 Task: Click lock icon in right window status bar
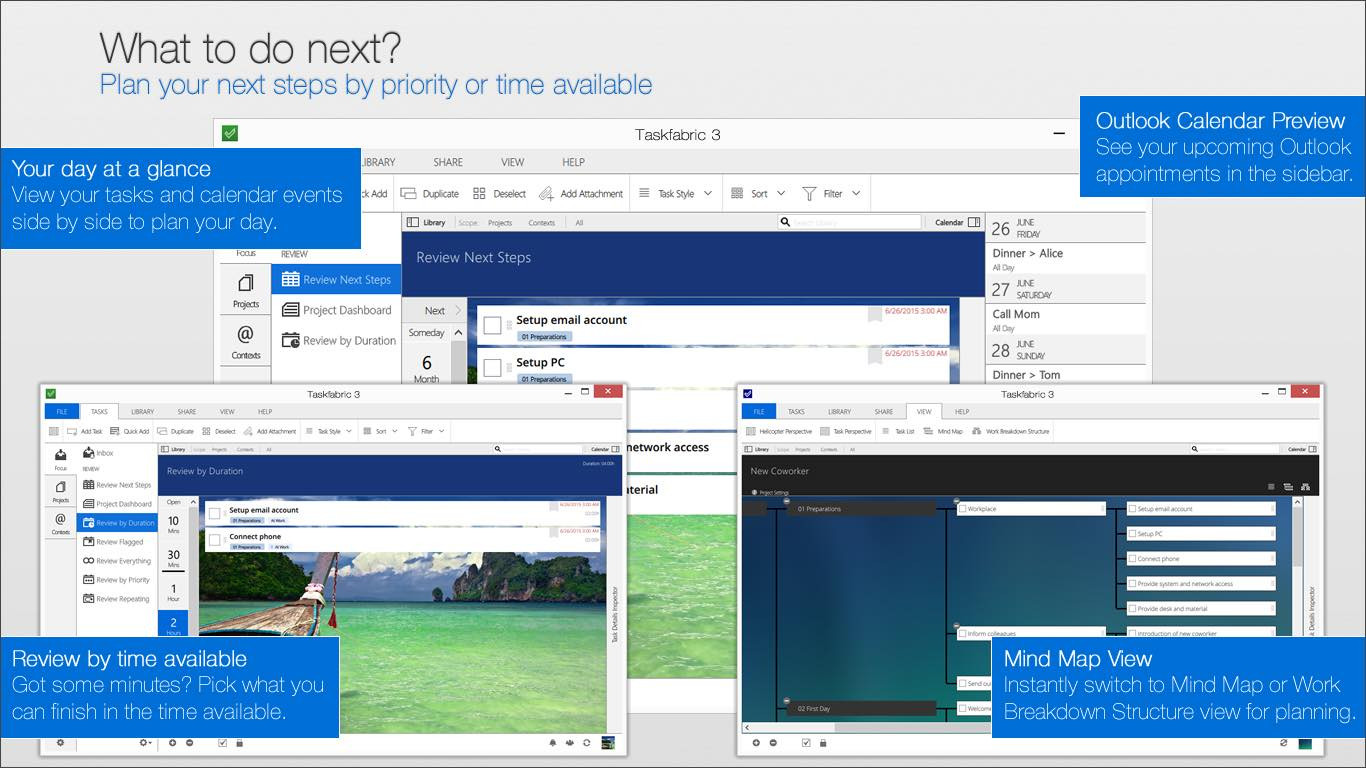[823, 743]
